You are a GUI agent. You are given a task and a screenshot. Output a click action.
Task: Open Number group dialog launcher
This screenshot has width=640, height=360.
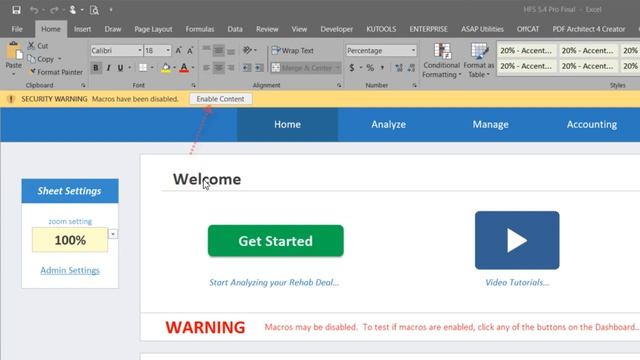click(x=414, y=85)
